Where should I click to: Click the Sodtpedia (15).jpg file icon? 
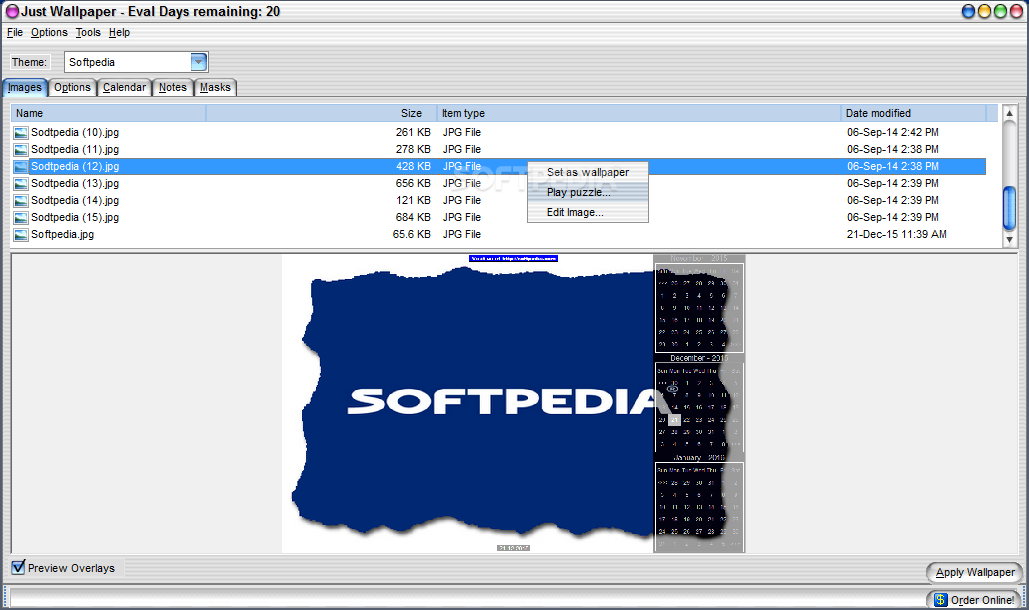[21, 218]
